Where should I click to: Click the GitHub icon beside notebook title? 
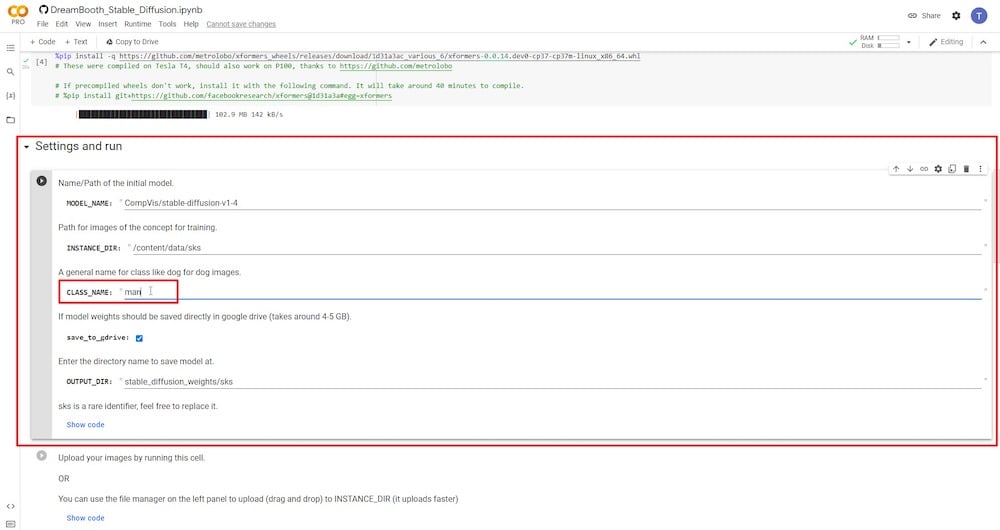[x=43, y=10]
